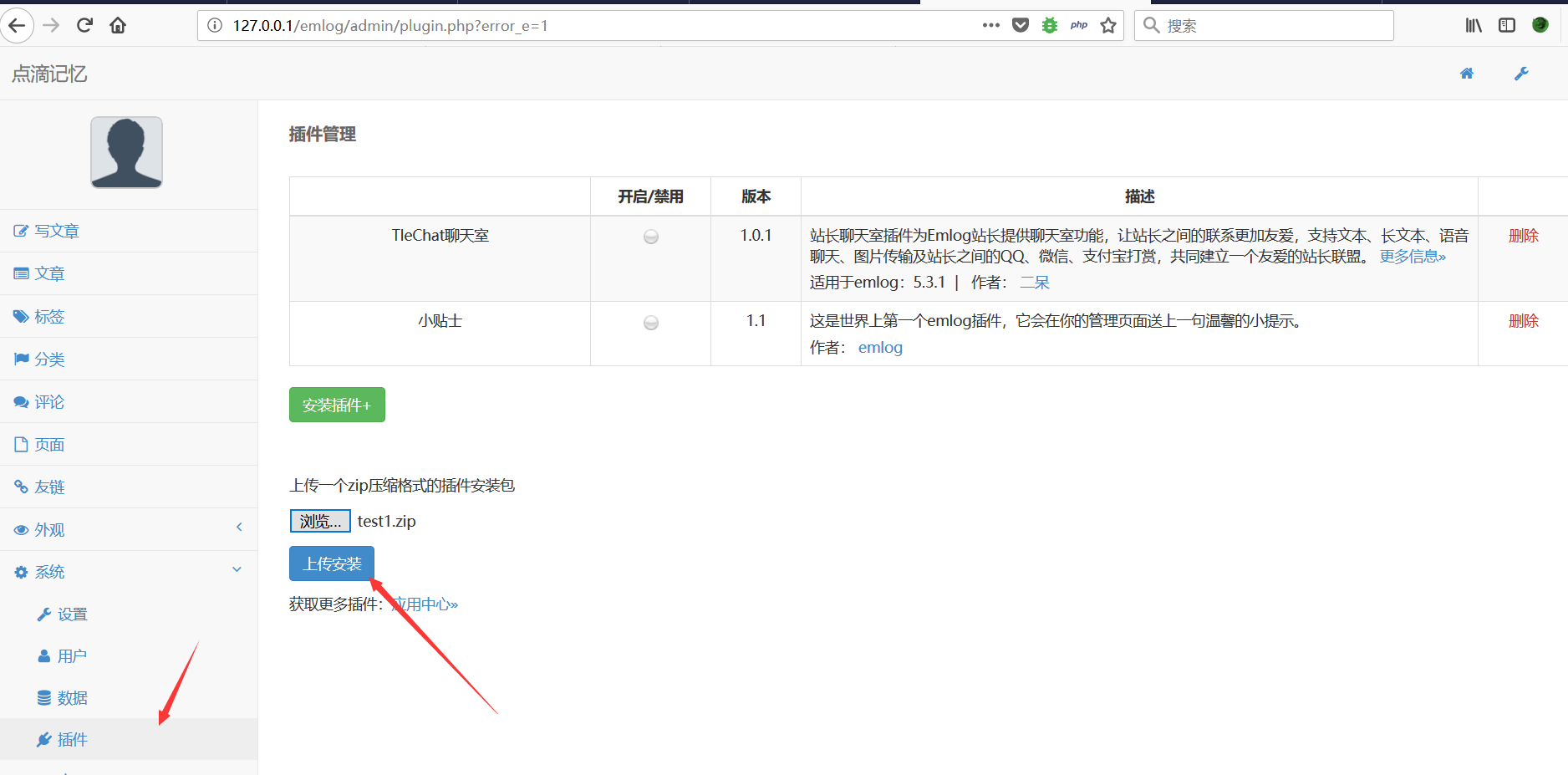Screen dimensions: 1568x775
Task: Open 文章 list in the sidebar
Action: pyautogui.click(x=129, y=273)
